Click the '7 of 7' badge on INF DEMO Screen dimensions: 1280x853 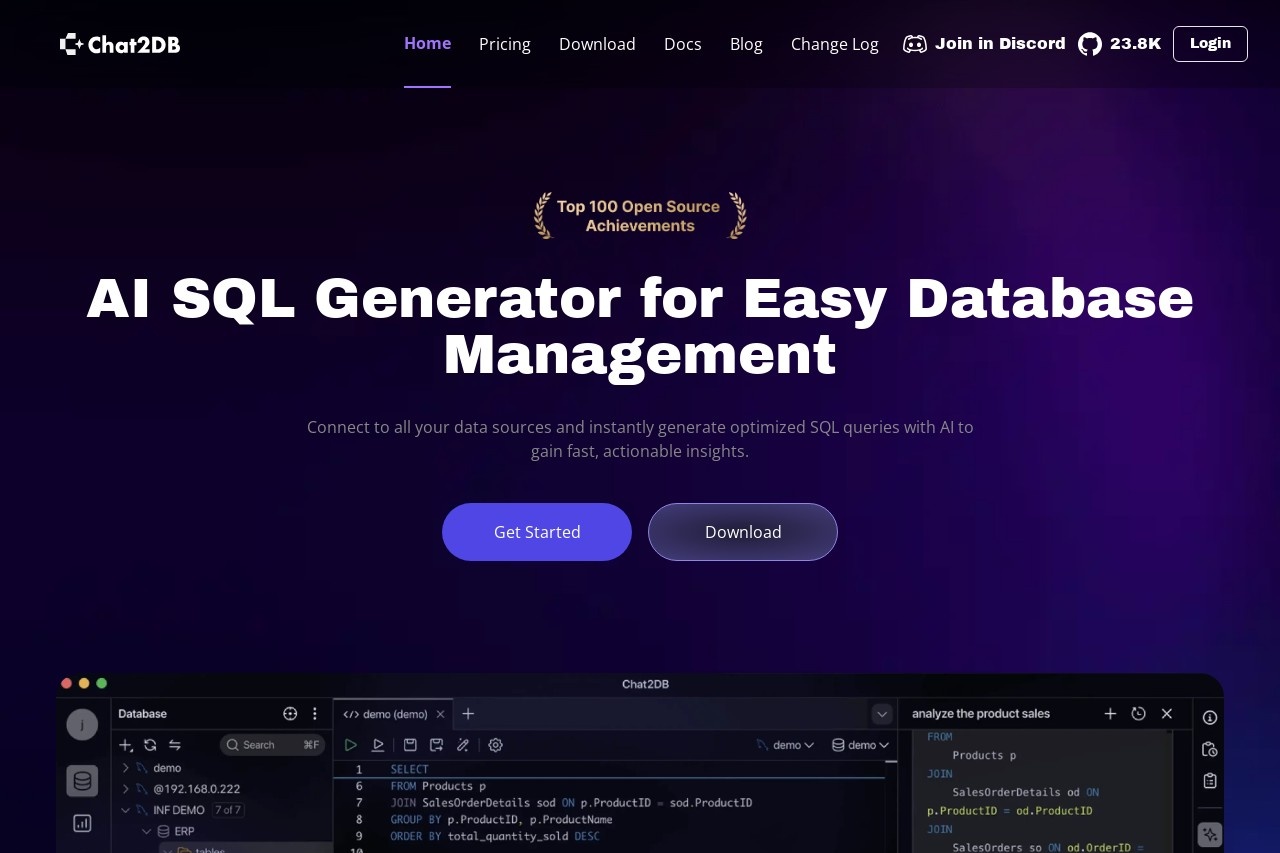pos(228,810)
